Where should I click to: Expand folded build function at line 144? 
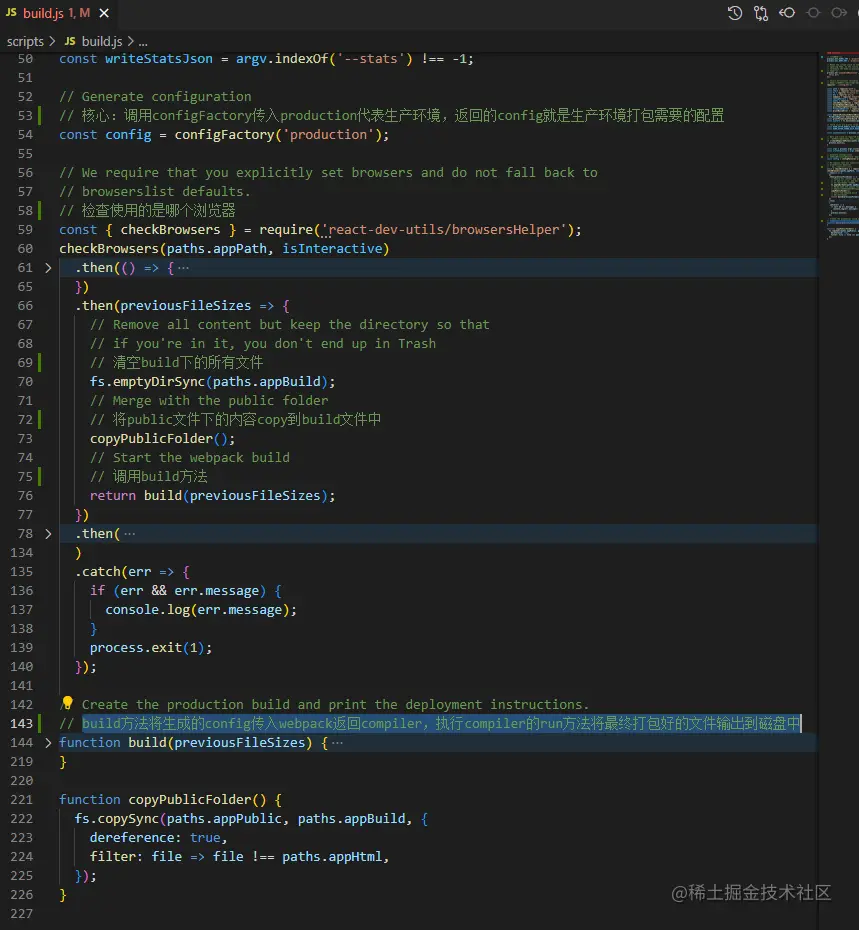click(49, 743)
